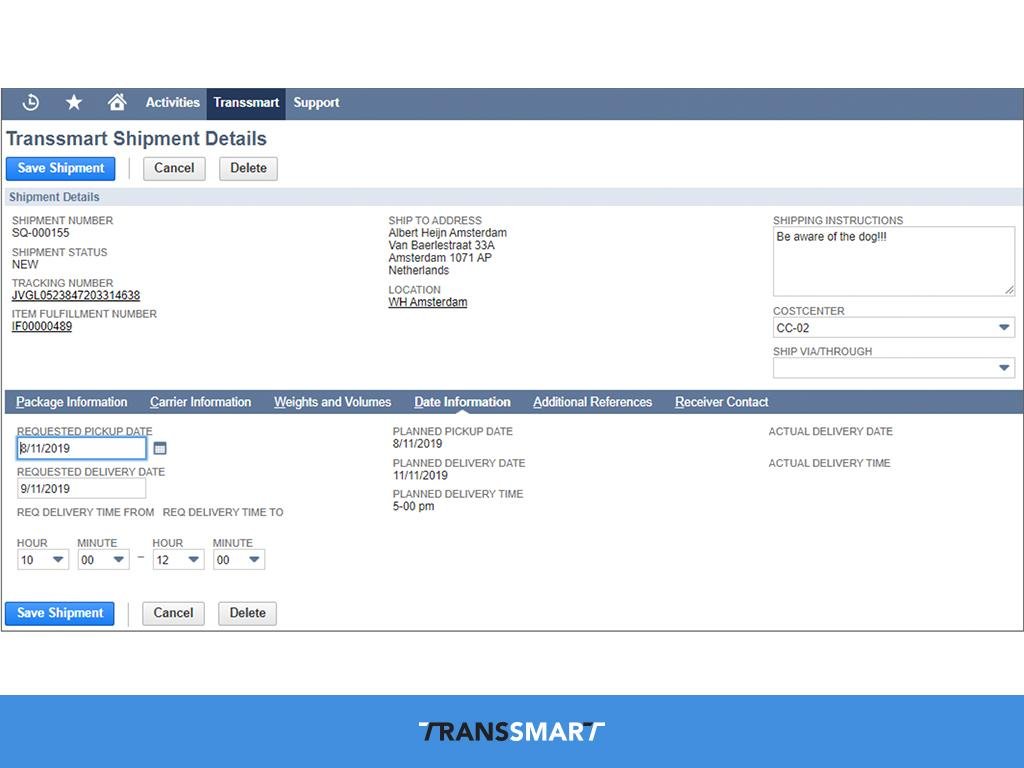This screenshot has height=768, width=1024.
Task: Click the bottom Delete button
Action: 248,613
